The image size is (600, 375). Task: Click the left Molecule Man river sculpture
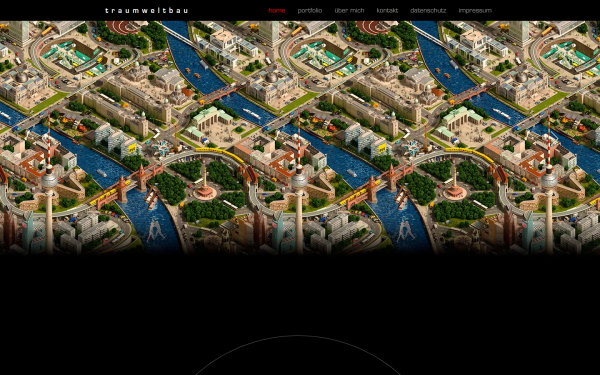155,230
